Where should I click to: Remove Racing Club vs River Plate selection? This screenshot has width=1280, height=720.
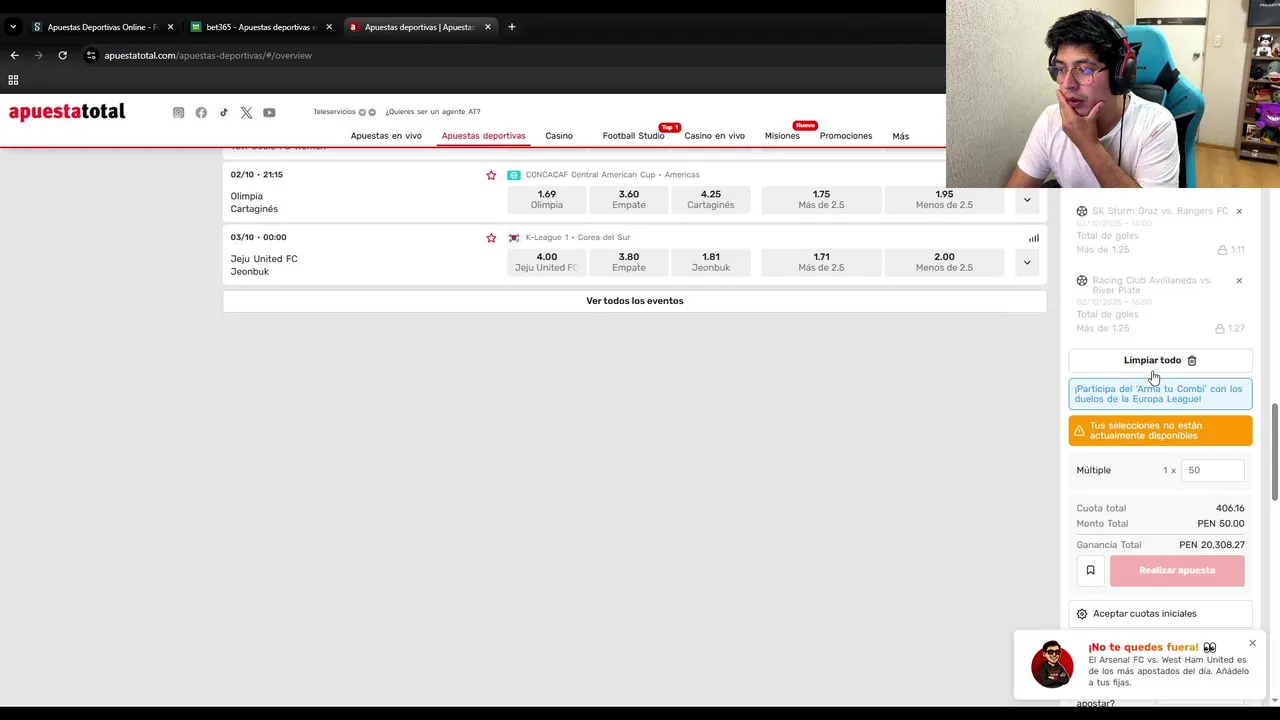[1239, 280]
